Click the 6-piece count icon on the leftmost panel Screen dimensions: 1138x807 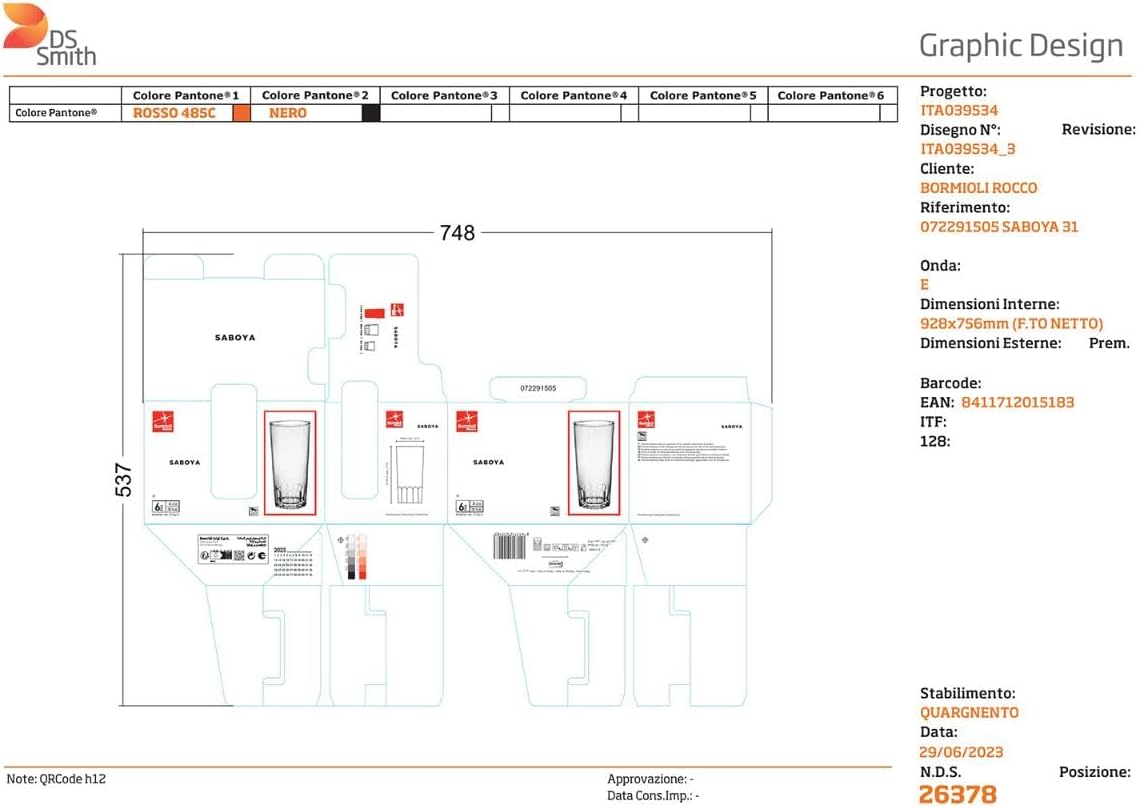point(157,506)
